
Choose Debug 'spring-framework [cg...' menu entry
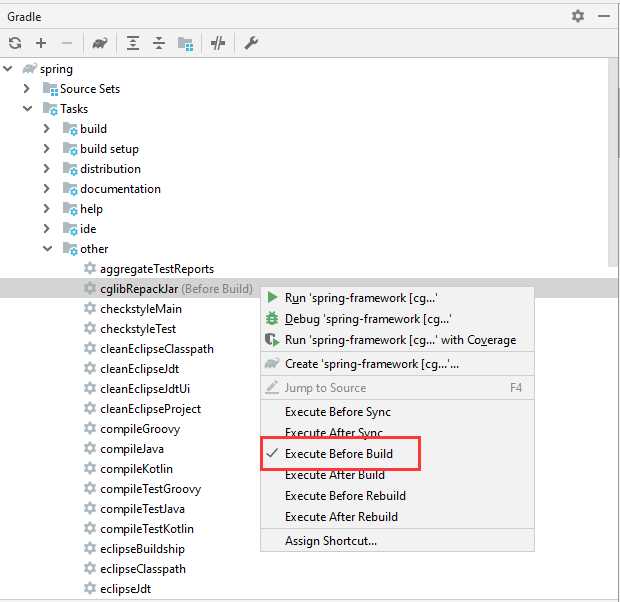coord(397,319)
